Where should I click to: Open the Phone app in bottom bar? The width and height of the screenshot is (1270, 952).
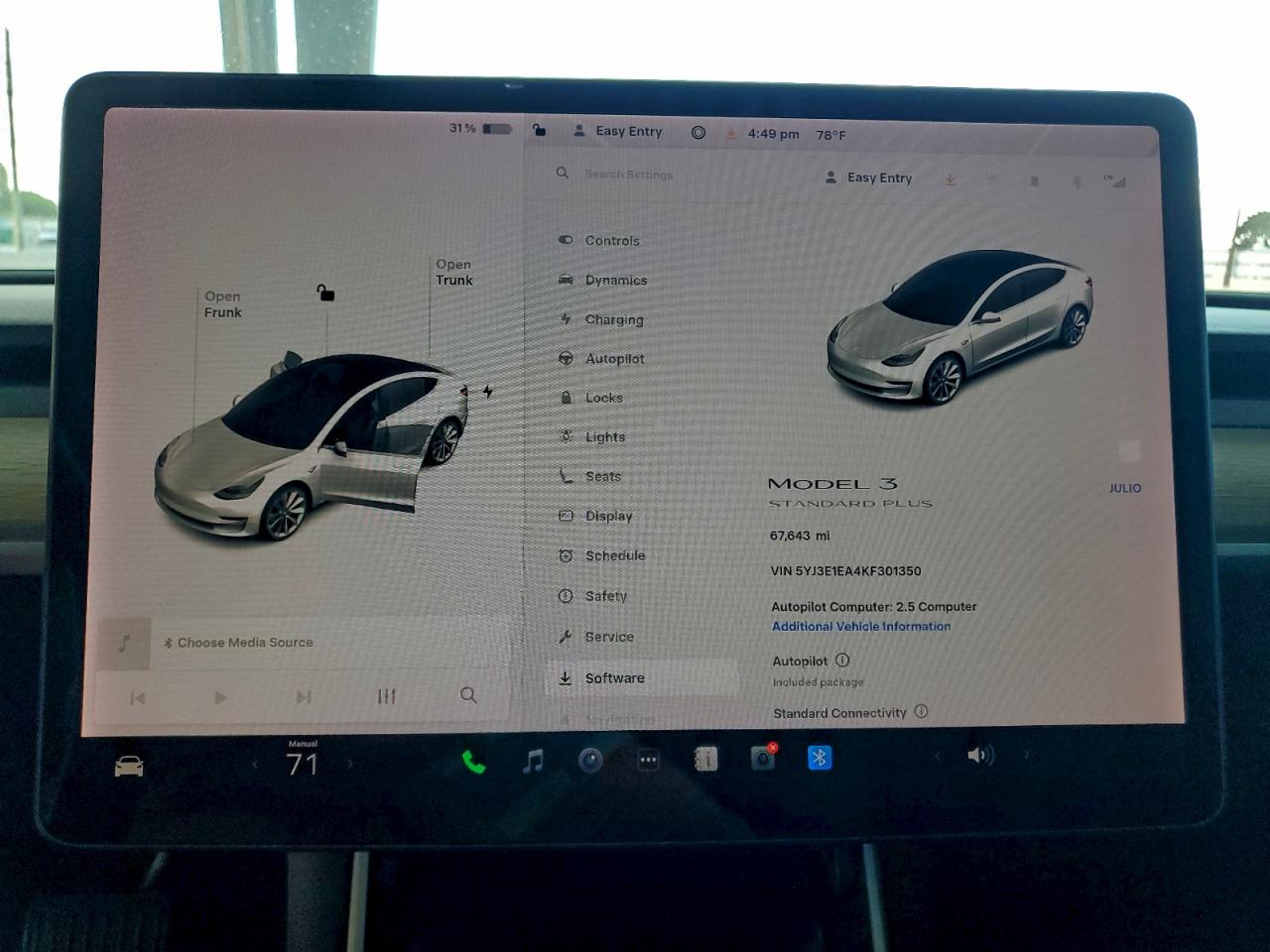(474, 762)
